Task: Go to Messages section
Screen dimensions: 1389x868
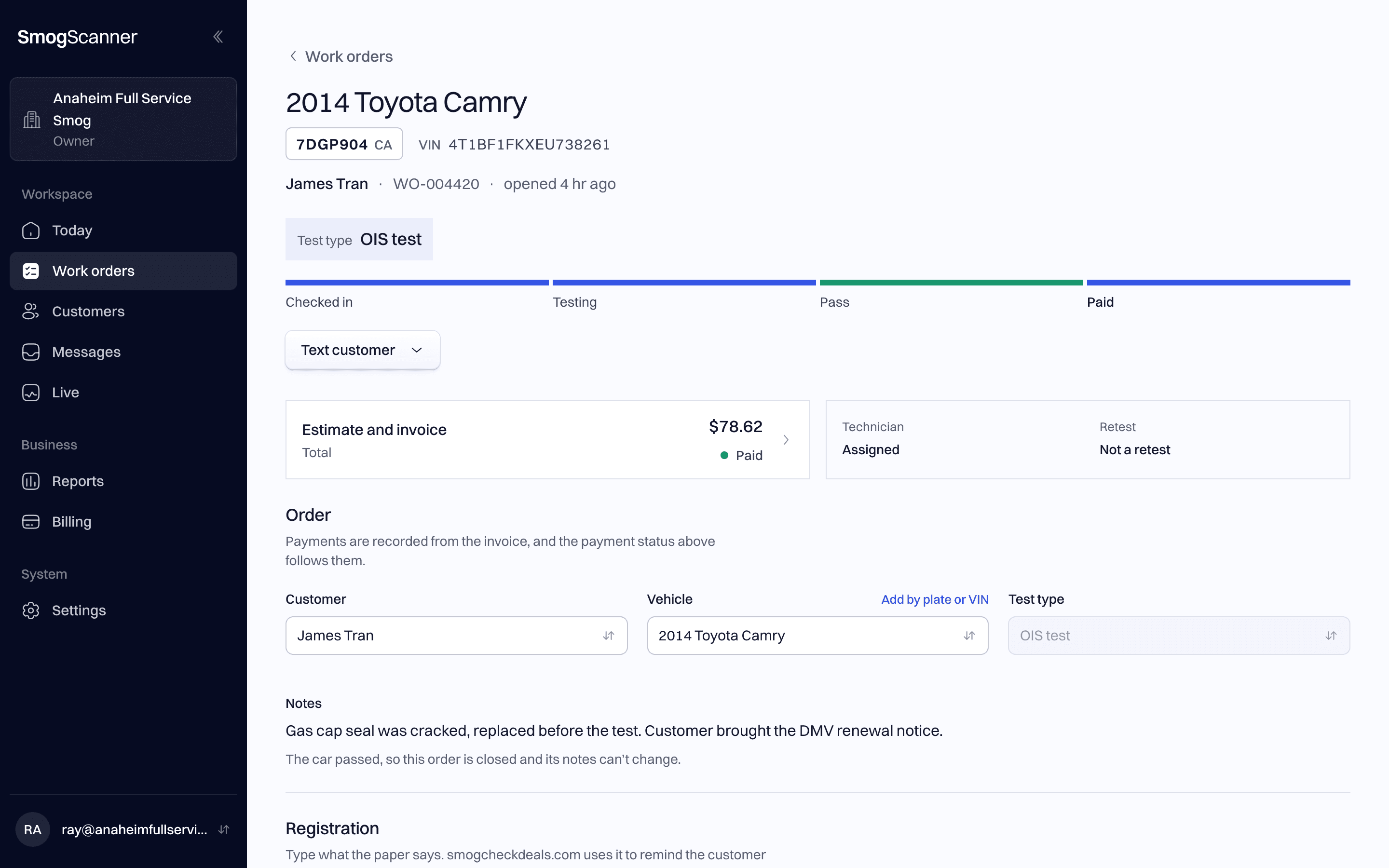Action: point(123,352)
